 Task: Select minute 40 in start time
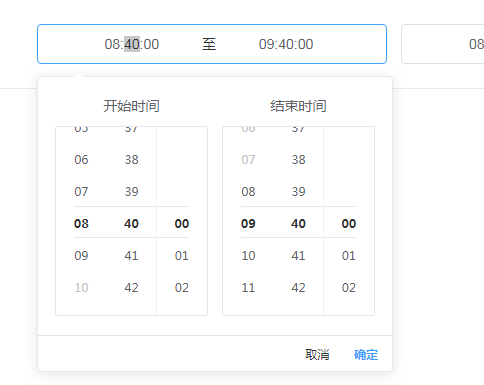pos(131,224)
